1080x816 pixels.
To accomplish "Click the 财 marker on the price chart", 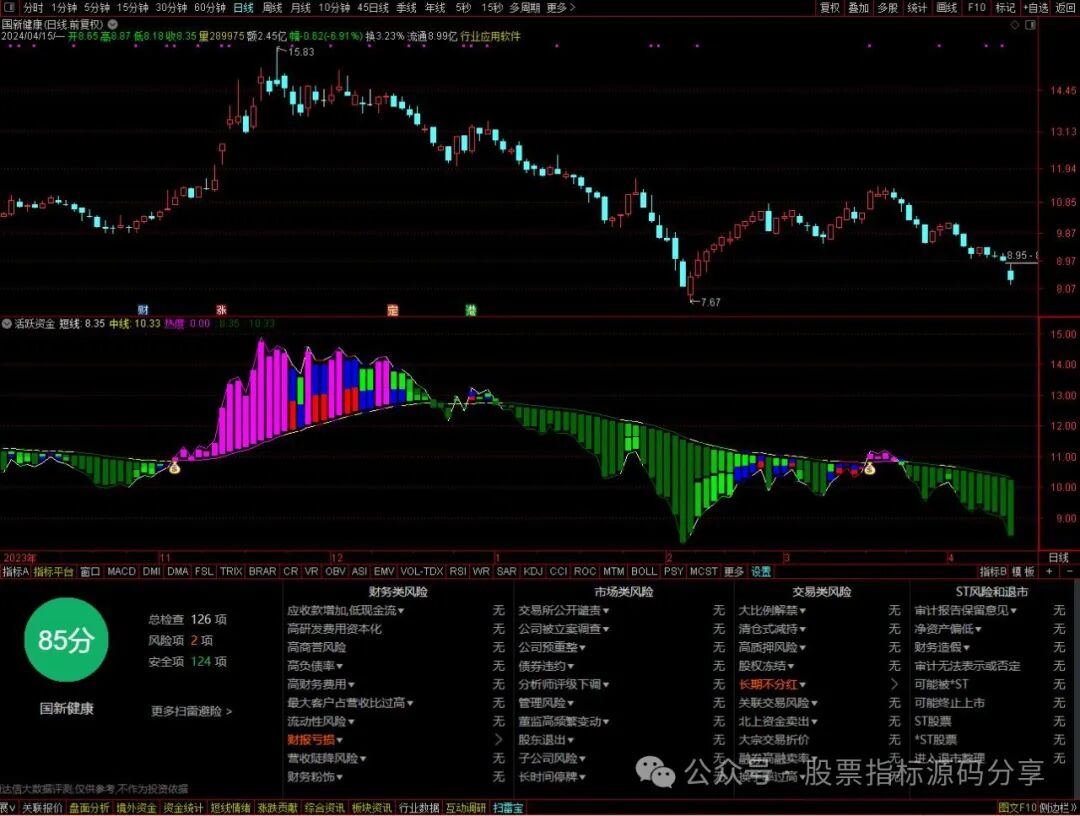I will [x=143, y=310].
